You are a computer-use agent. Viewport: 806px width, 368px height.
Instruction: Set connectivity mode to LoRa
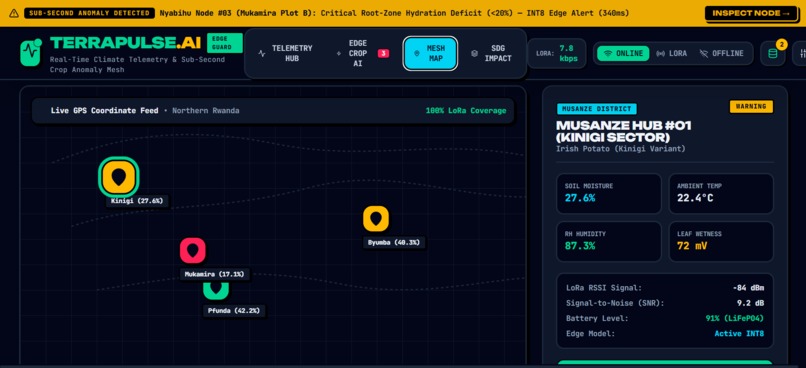click(672, 53)
